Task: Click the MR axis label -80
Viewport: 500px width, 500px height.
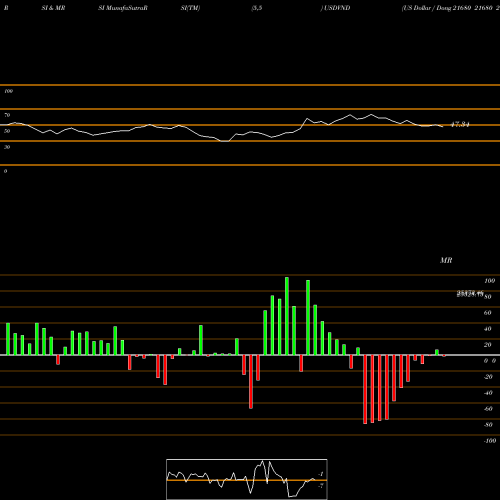Action: (488, 425)
